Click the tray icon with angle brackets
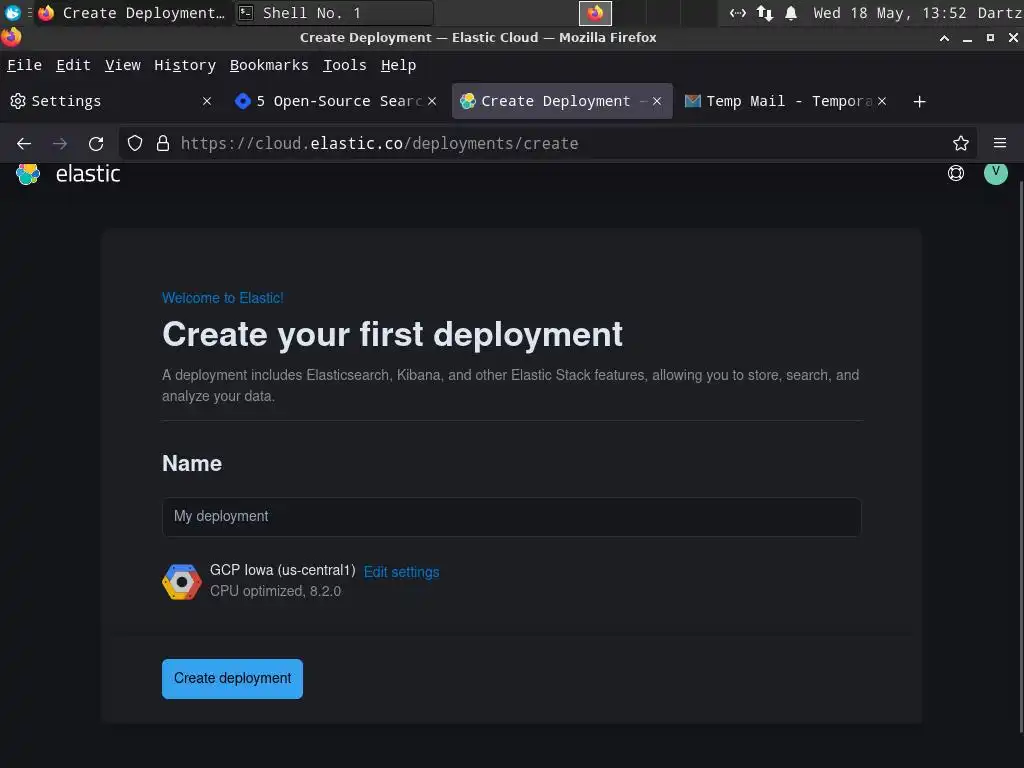This screenshot has height=768, width=1024. pyautogui.click(x=737, y=13)
